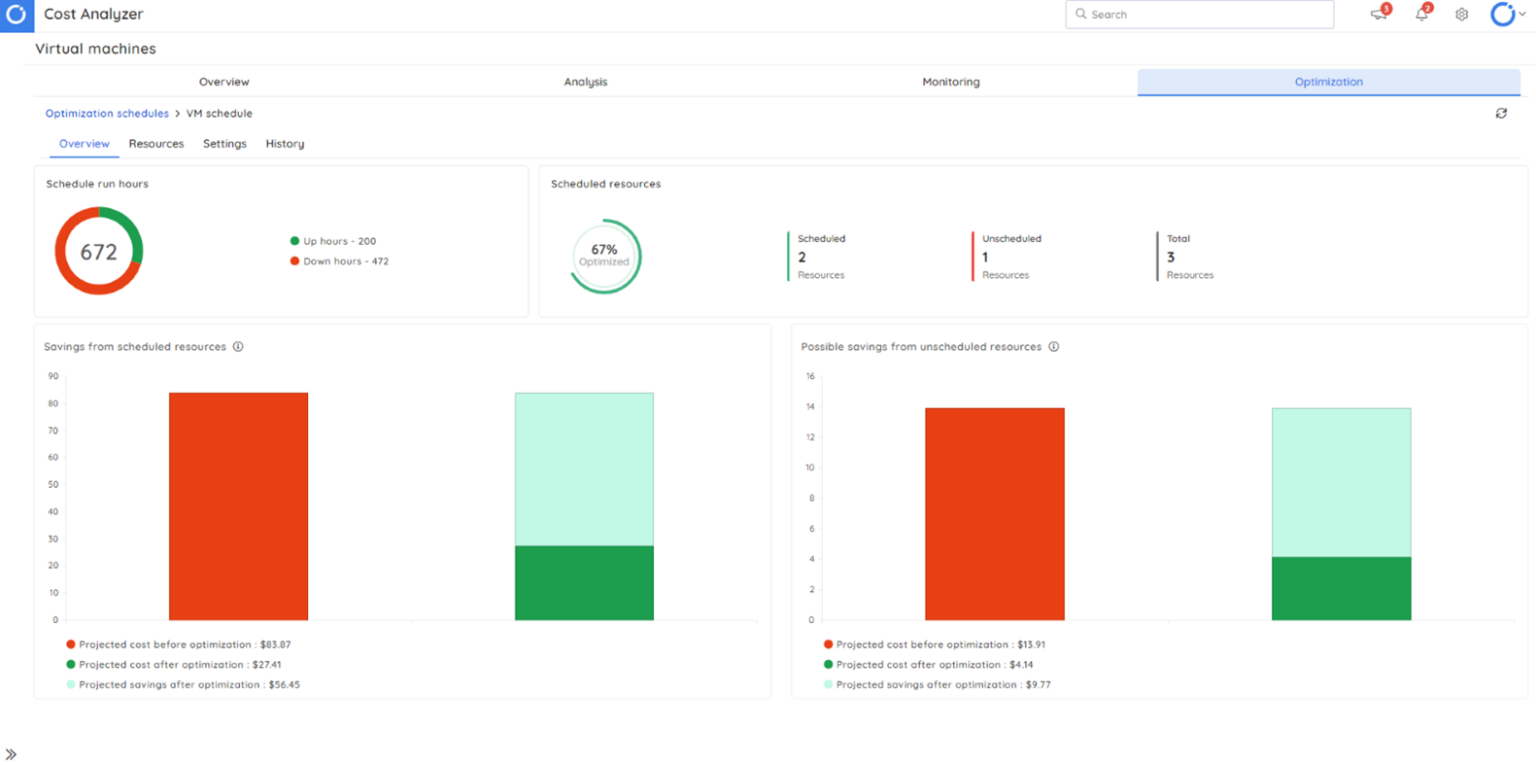Open the Resources sub-tab link

tap(156, 143)
